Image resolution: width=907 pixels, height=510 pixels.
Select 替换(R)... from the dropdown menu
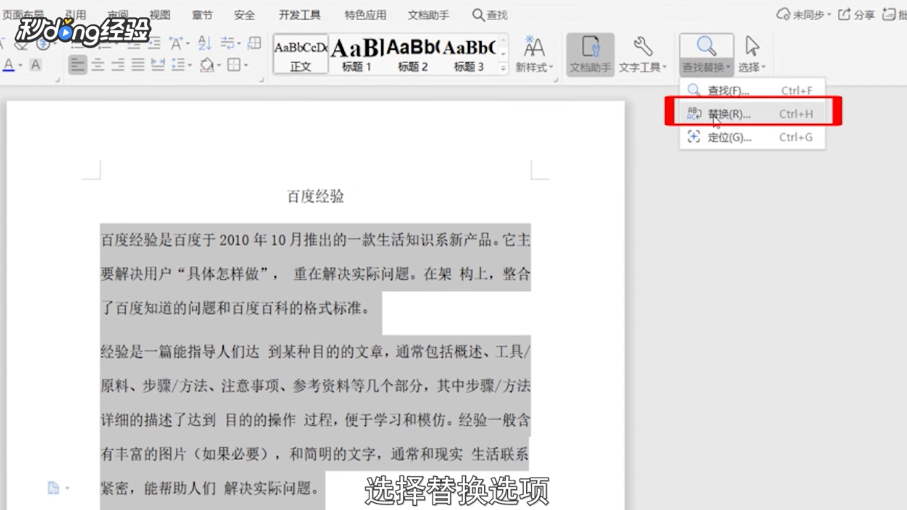click(752, 114)
